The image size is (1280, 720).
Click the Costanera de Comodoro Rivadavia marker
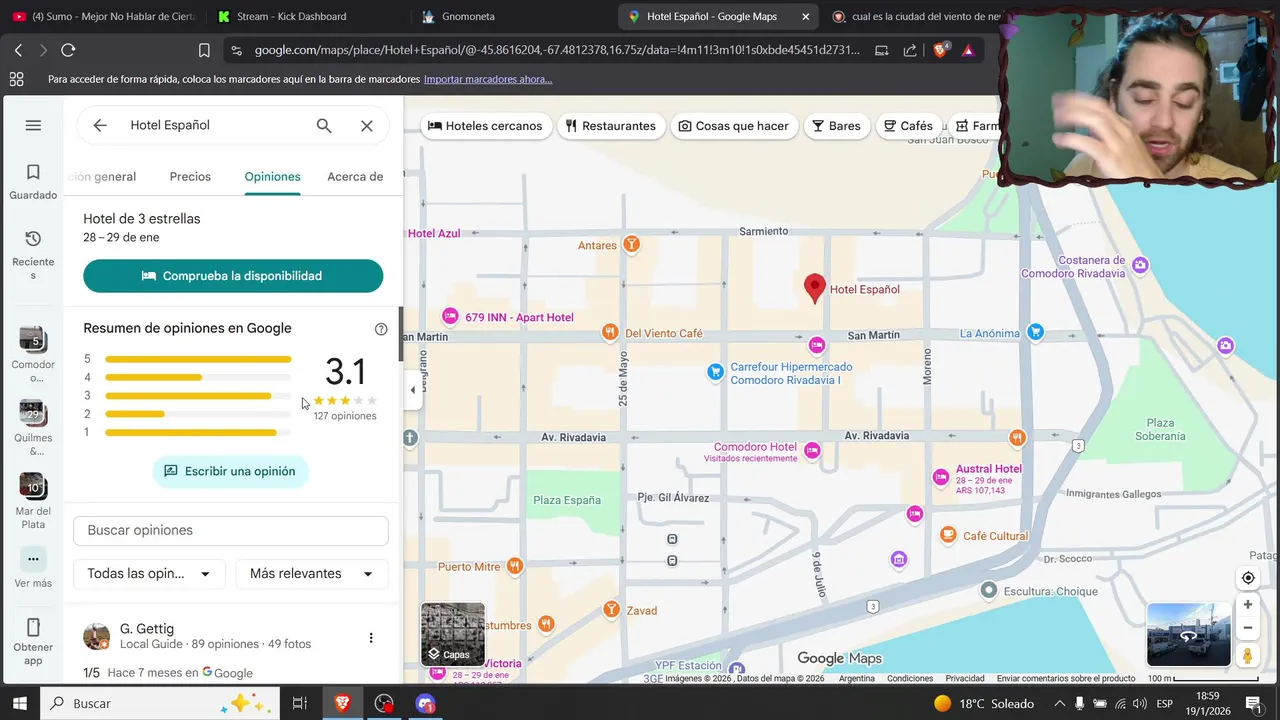pyautogui.click(x=1140, y=265)
